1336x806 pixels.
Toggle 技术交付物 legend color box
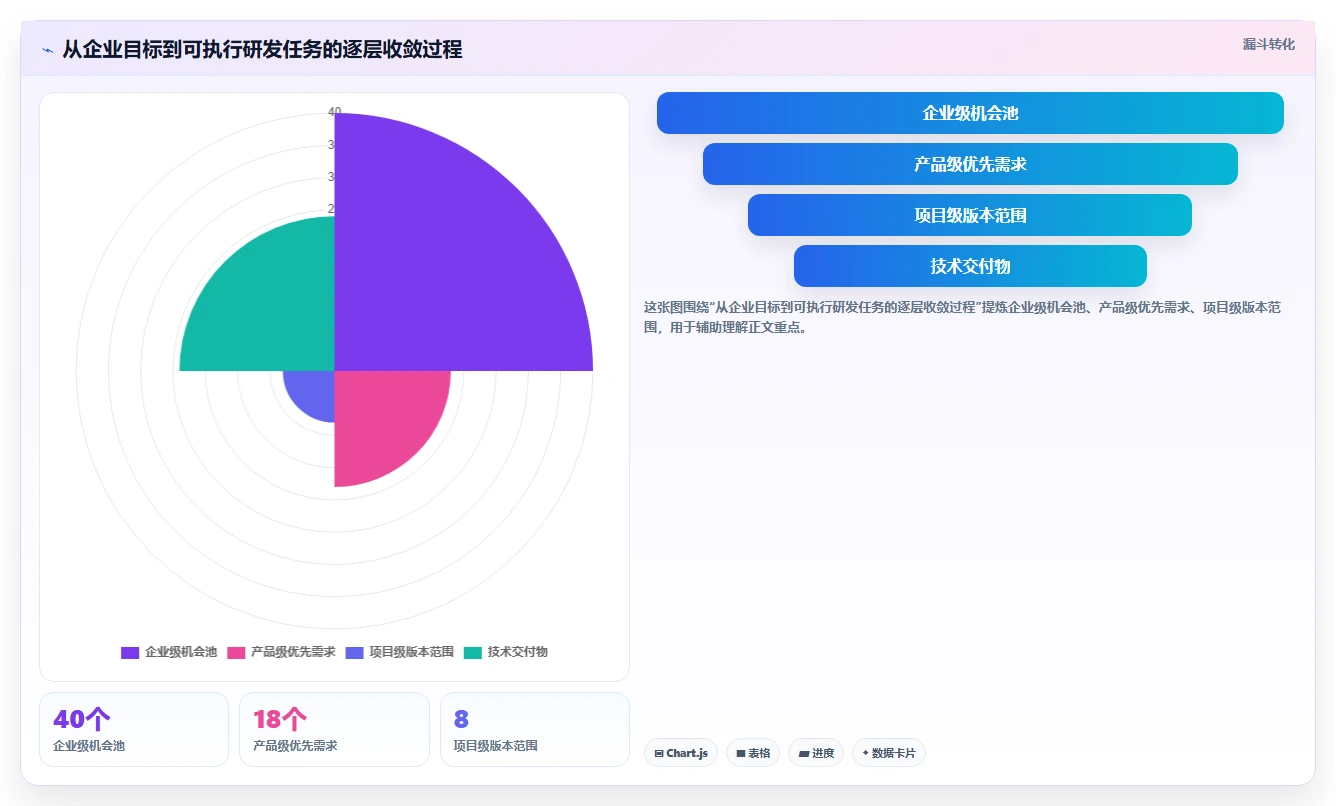[x=473, y=652]
